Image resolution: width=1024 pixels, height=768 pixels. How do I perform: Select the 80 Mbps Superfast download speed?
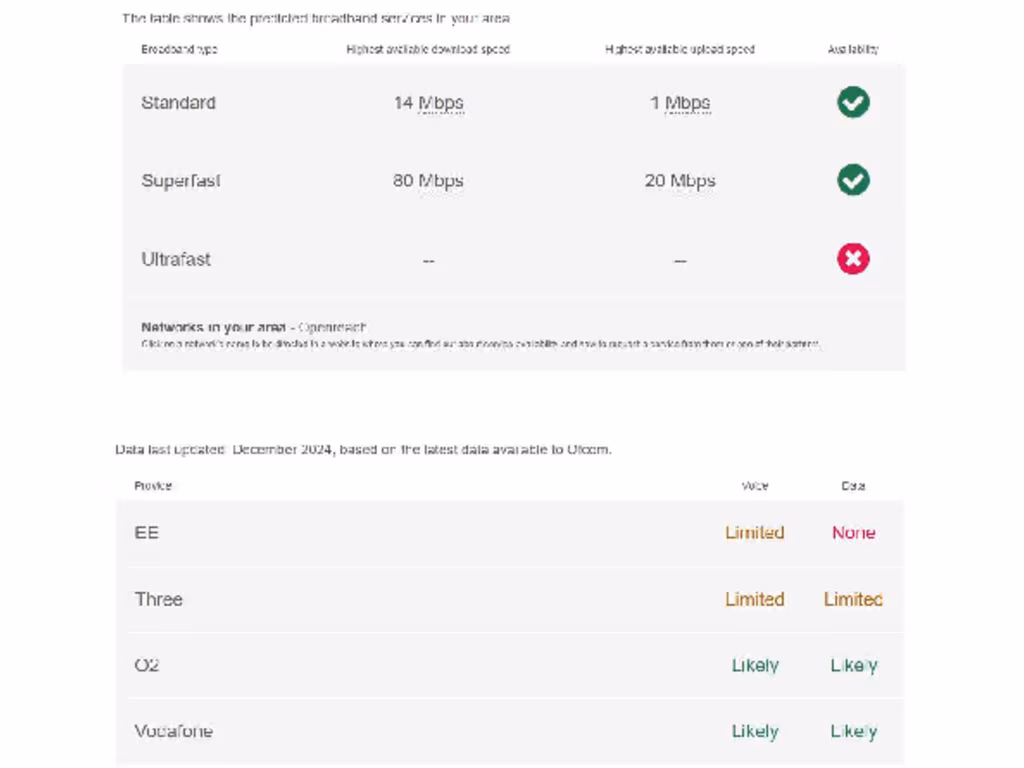[x=428, y=181]
